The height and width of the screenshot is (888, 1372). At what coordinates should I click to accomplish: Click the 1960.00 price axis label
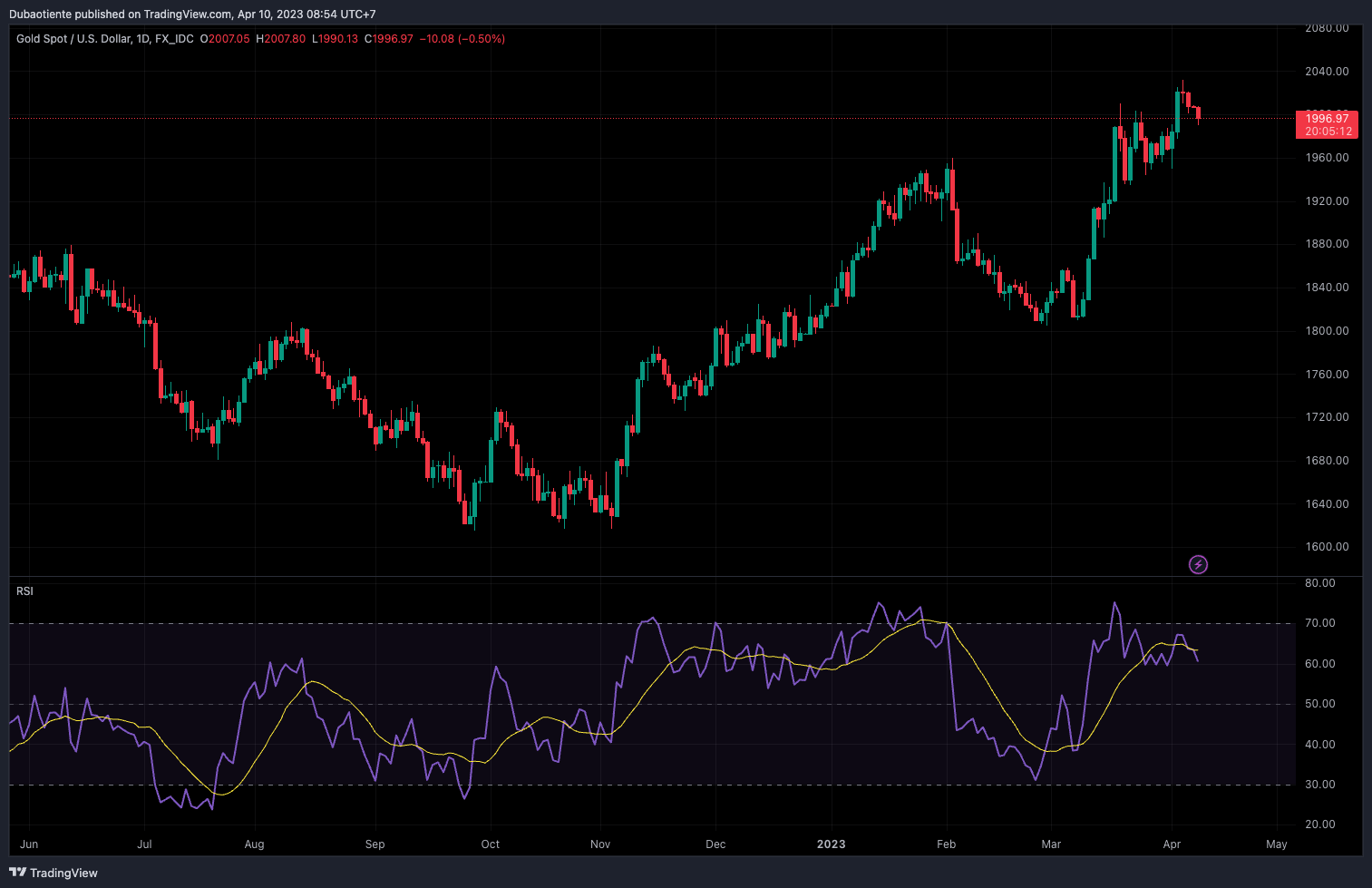[x=1327, y=158]
